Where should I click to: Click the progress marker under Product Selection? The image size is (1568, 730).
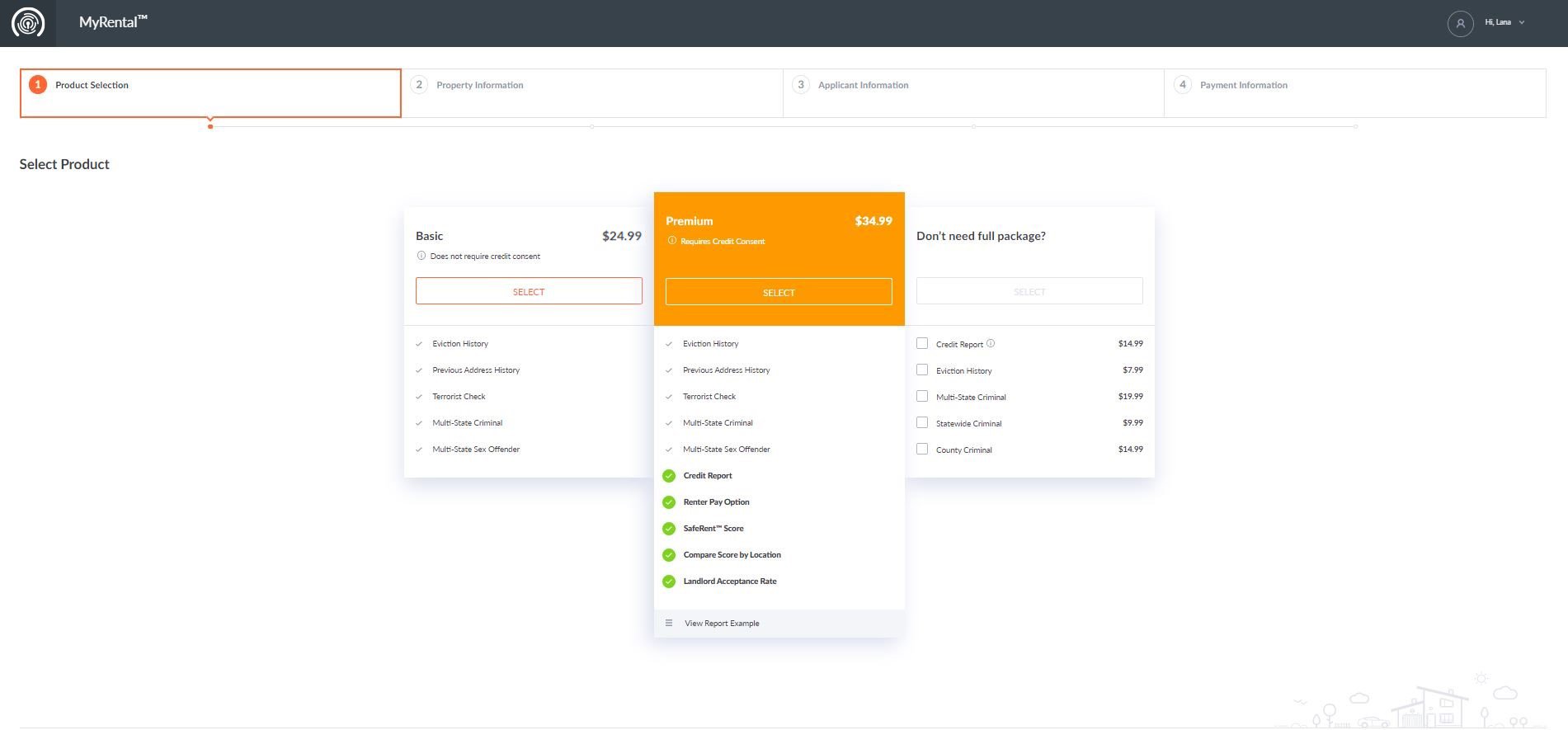tap(210, 126)
